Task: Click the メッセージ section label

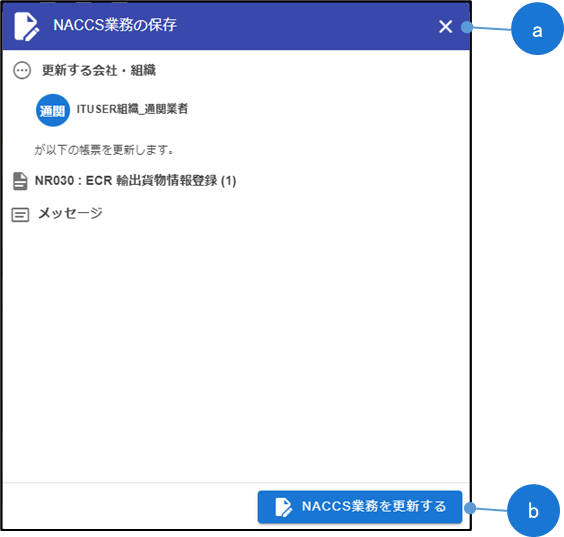Action: tap(70, 213)
